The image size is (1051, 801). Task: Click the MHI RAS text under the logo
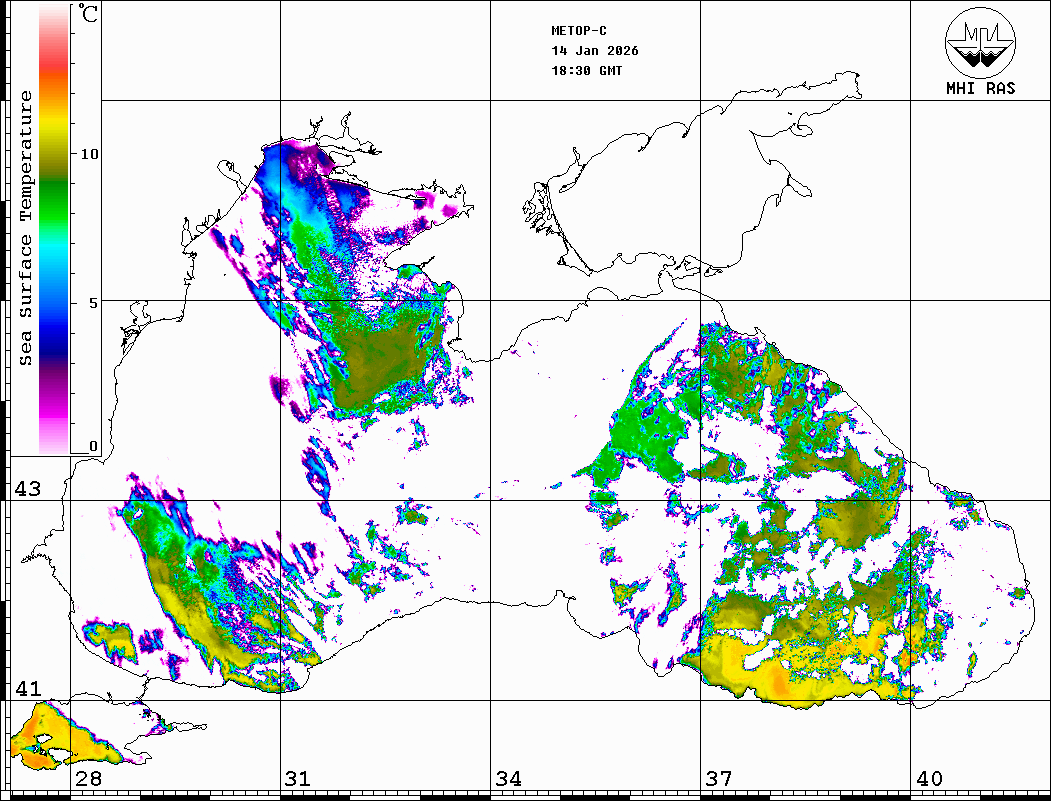tap(980, 89)
